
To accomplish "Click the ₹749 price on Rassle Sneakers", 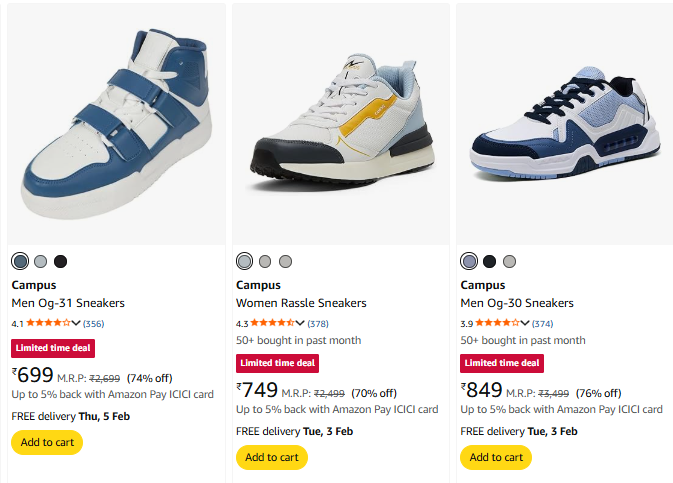I will [x=257, y=389].
